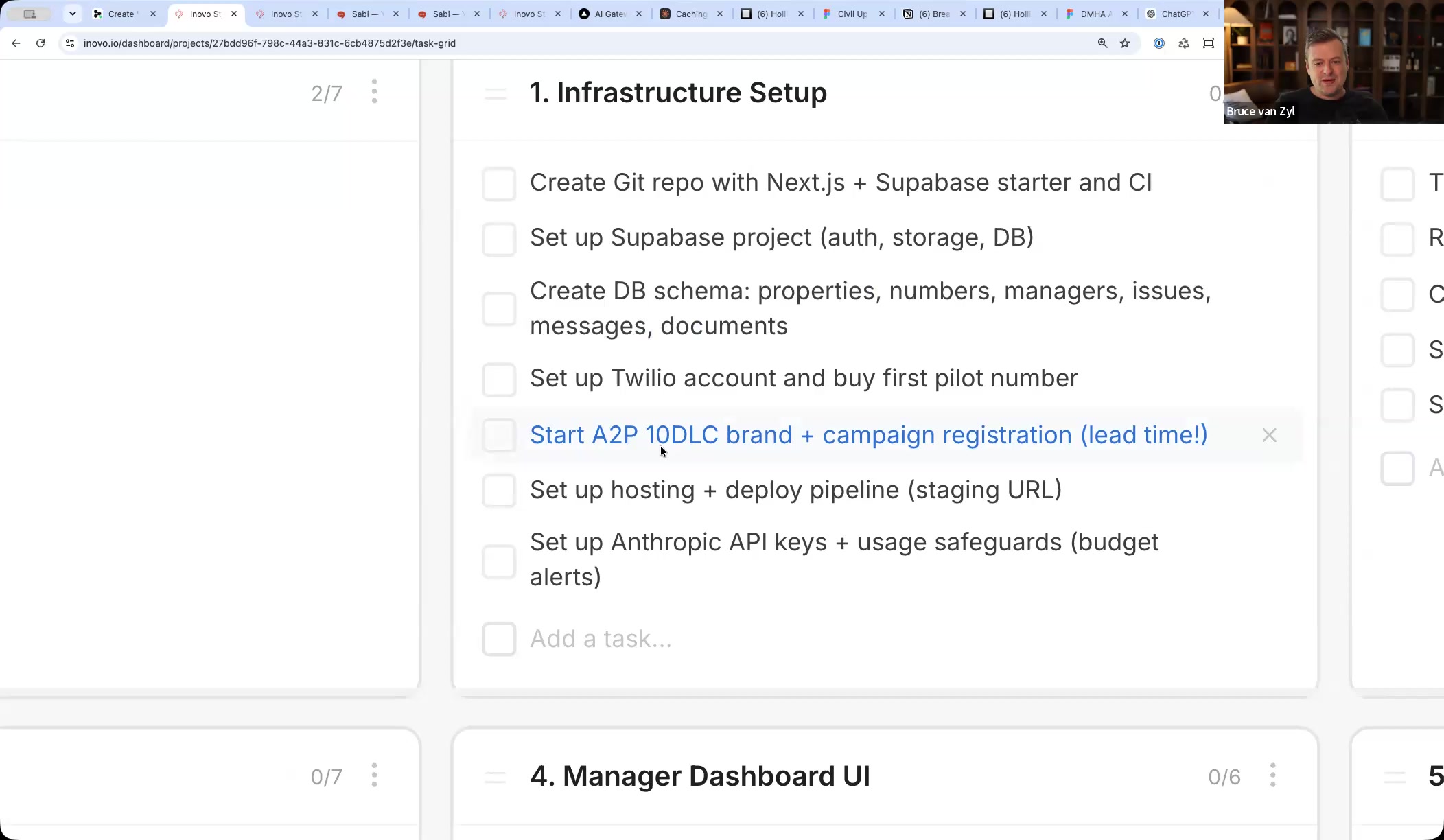Close the ChatGPT tab
This screenshot has height=840, width=1444.
pos(1206,14)
